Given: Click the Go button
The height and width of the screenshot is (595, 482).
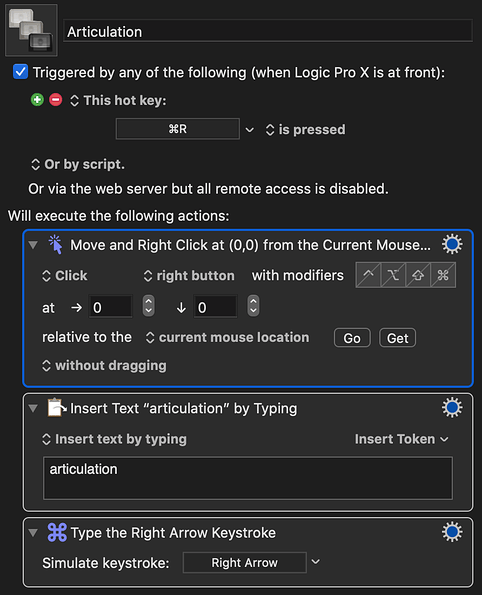Looking at the screenshot, I should (352, 338).
